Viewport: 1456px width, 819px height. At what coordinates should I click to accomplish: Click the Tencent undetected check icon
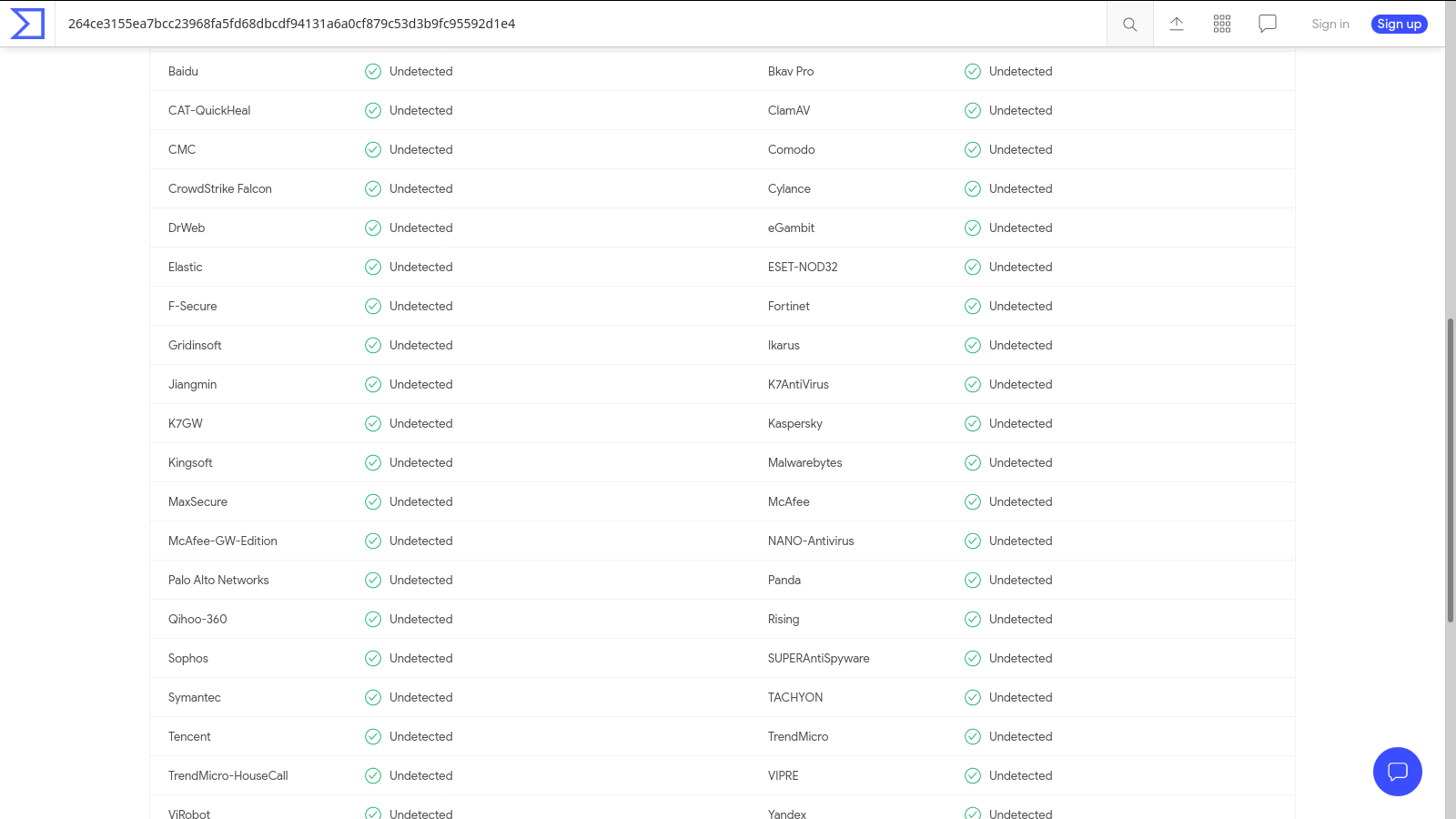372,736
